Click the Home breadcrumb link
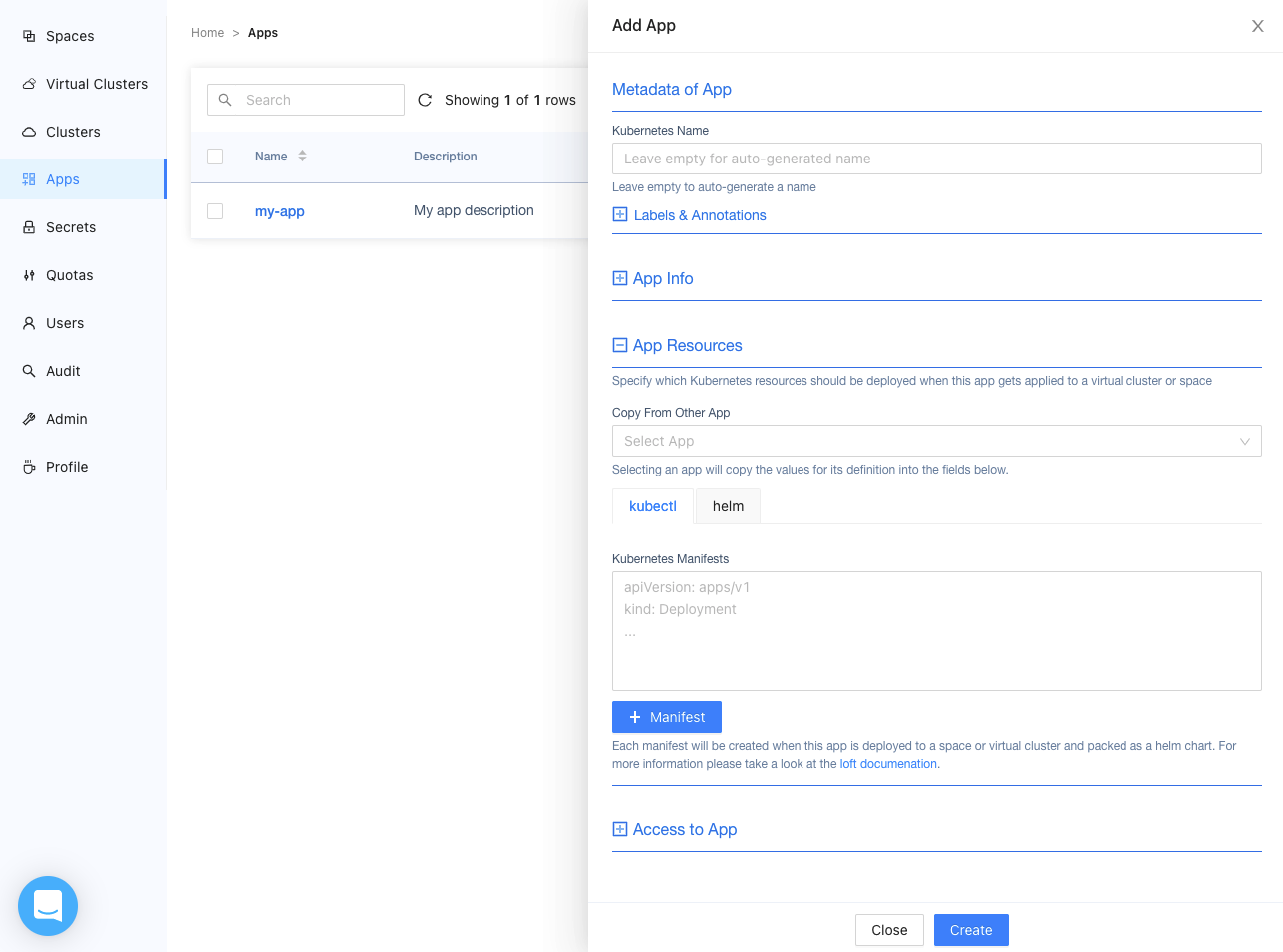The height and width of the screenshot is (952, 1283). (x=207, y=33)
